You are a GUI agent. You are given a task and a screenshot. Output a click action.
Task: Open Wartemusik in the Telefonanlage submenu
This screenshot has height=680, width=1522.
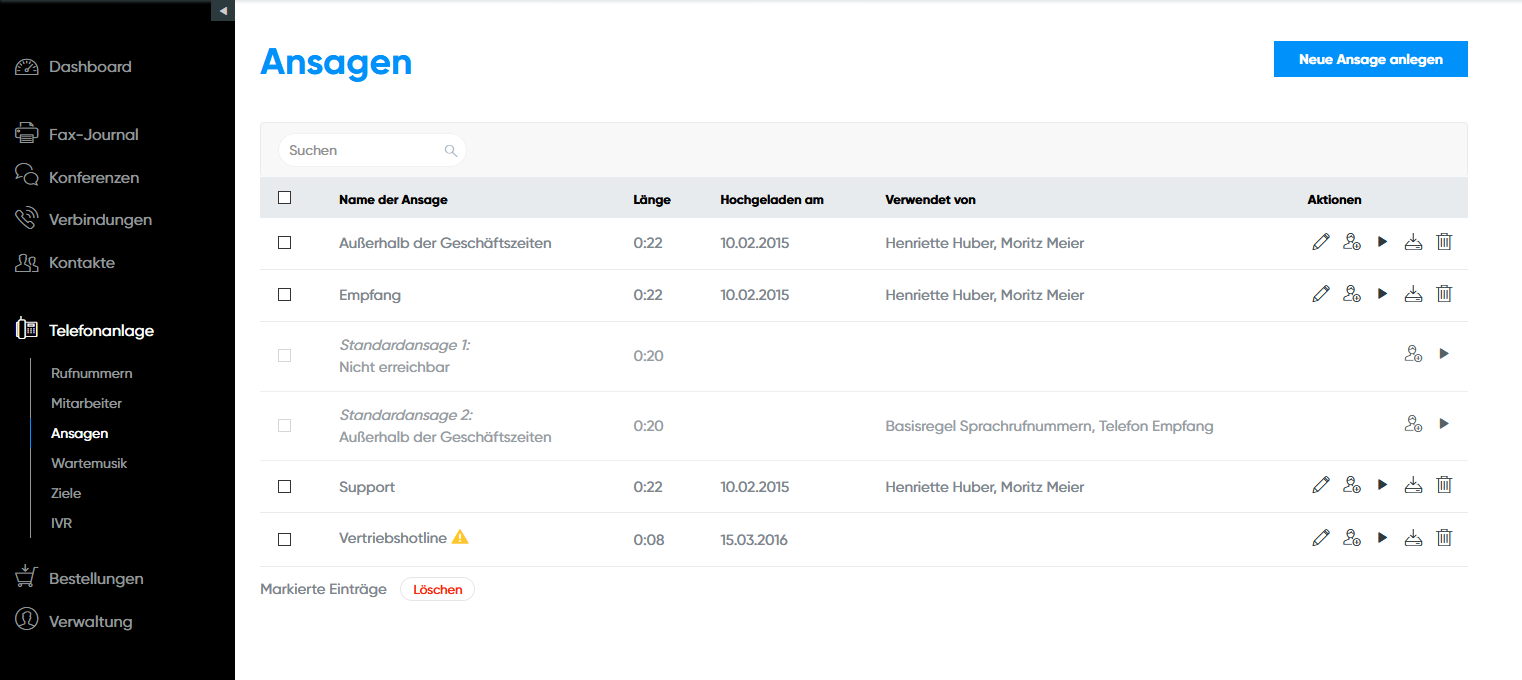pyautogui.click(x=89, y=463)
